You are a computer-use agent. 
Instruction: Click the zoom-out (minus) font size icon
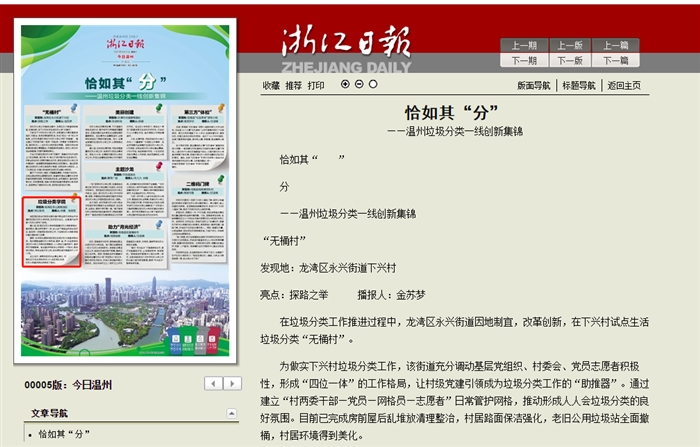tap(359, 84)
